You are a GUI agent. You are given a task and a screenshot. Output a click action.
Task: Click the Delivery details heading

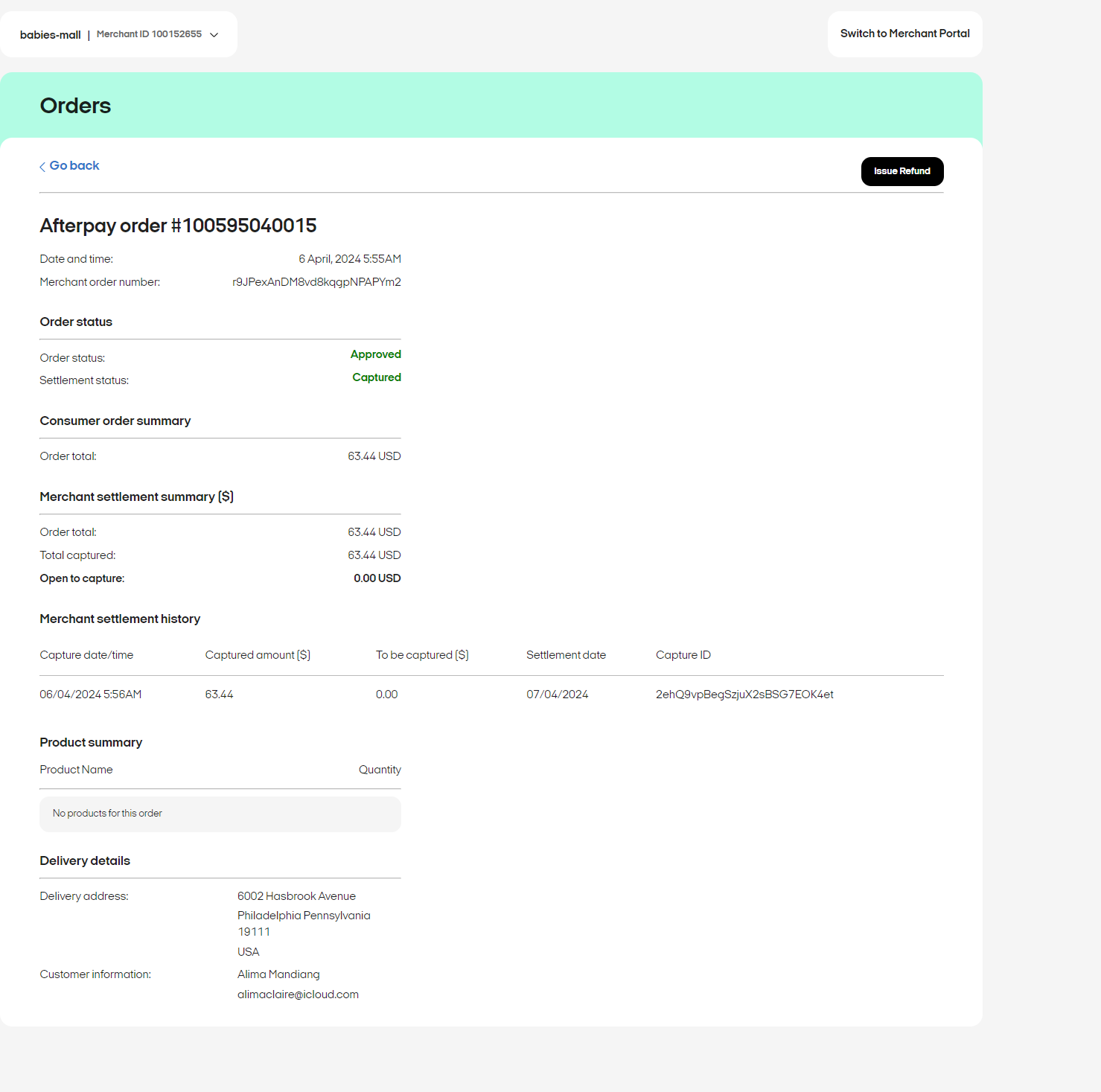(85, 861)
